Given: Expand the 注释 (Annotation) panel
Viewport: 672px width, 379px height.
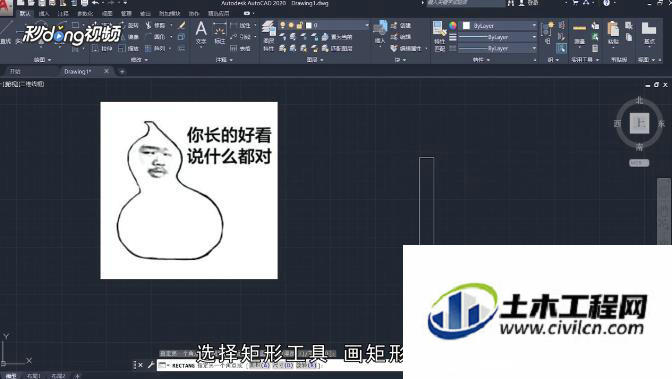Looking at the screenshot, I should coord(224,60).
